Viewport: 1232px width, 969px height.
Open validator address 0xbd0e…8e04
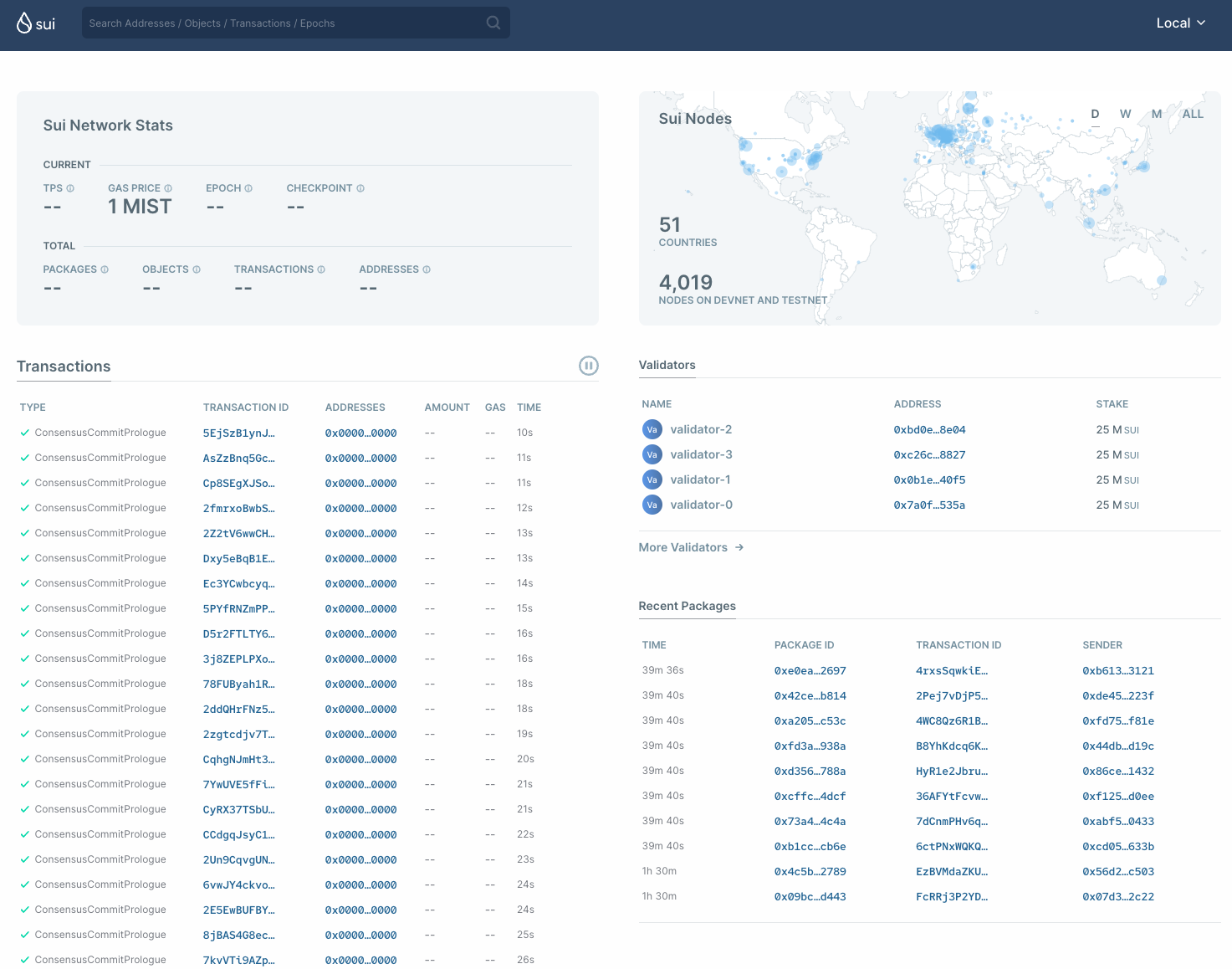click(x=929, y=429)
